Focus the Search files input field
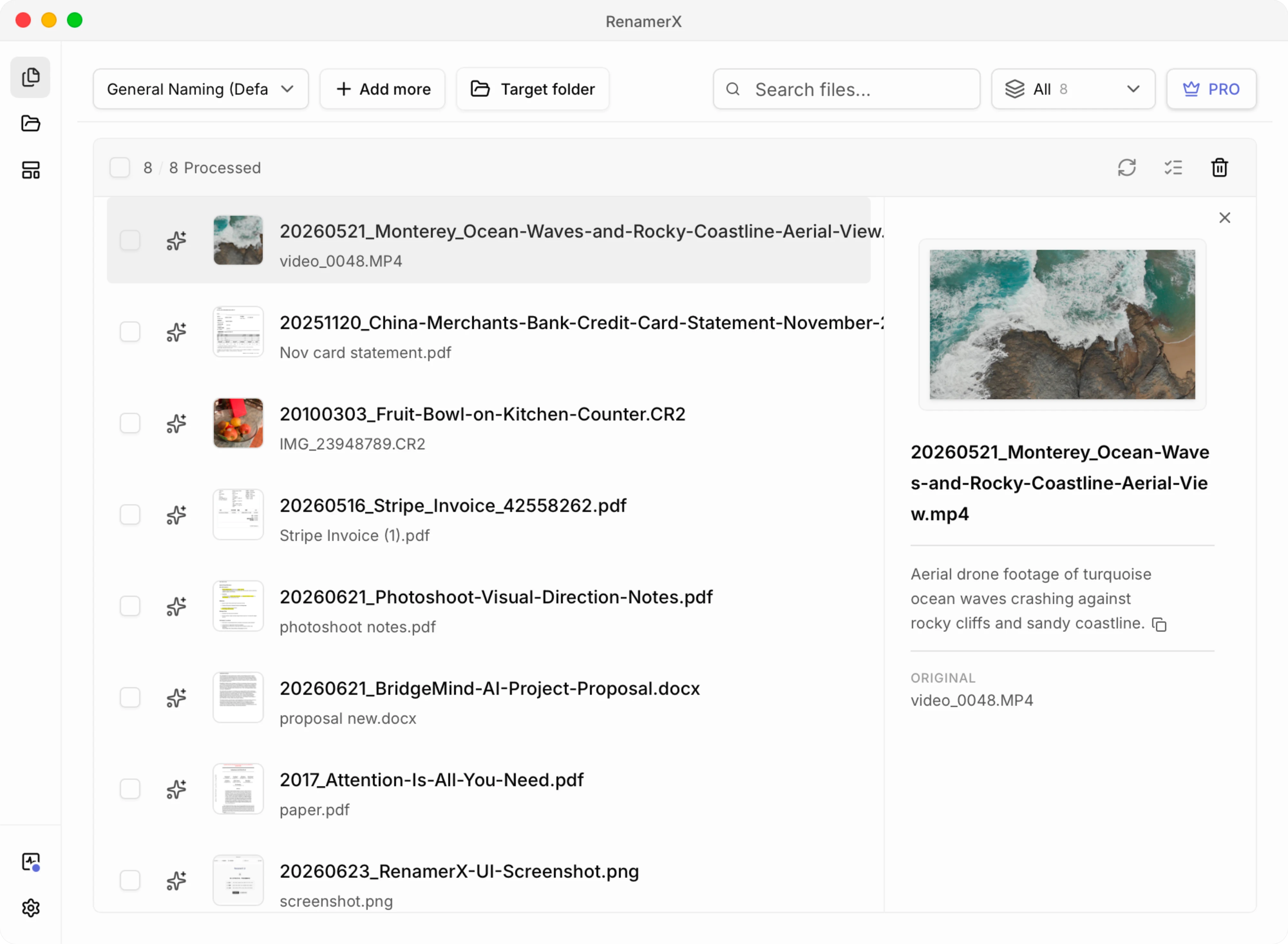This screenshot has height=944, width=1288. tap(846, 89)
